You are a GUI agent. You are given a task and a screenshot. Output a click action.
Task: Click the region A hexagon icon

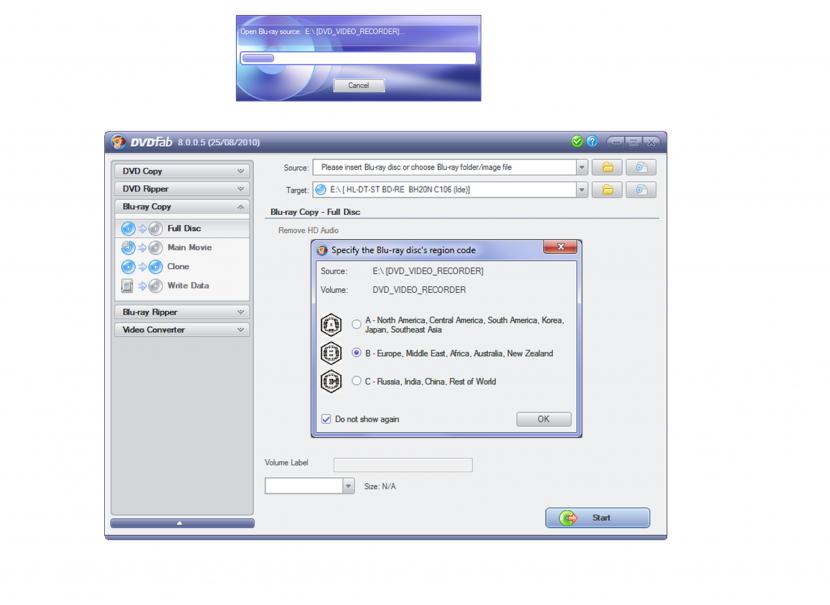coord(331,324)
